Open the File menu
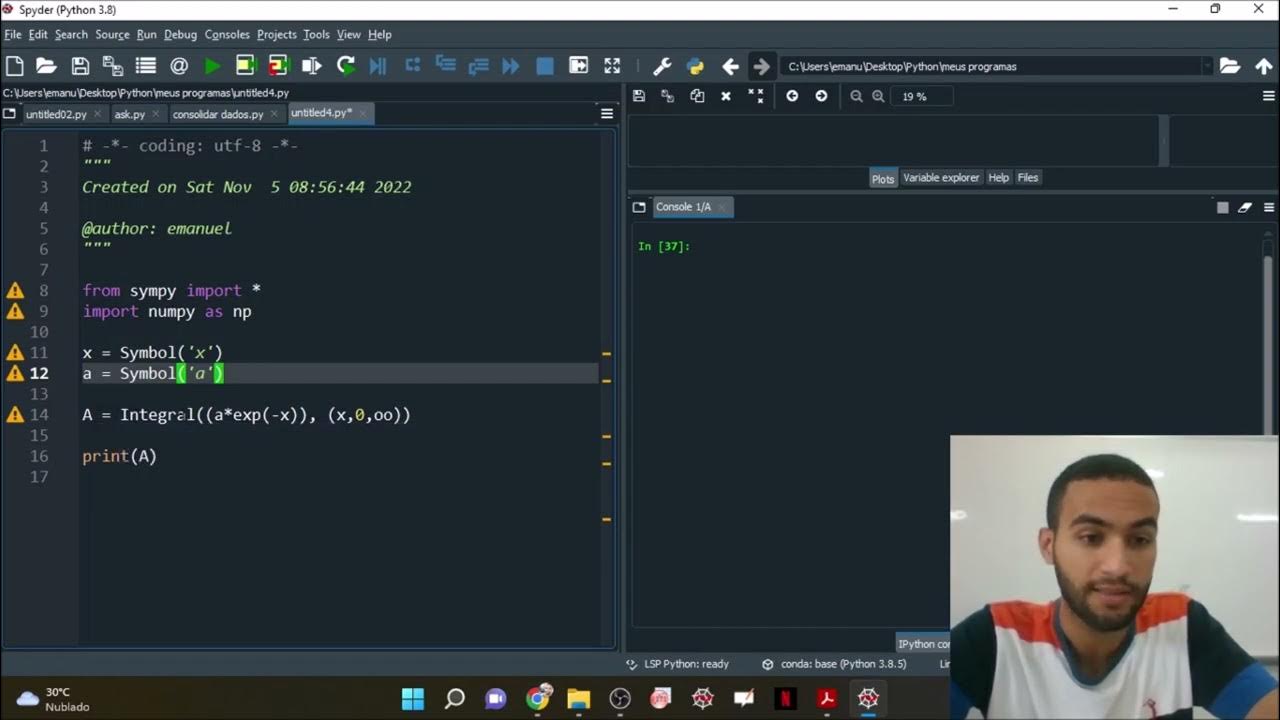 coord(12,34)
